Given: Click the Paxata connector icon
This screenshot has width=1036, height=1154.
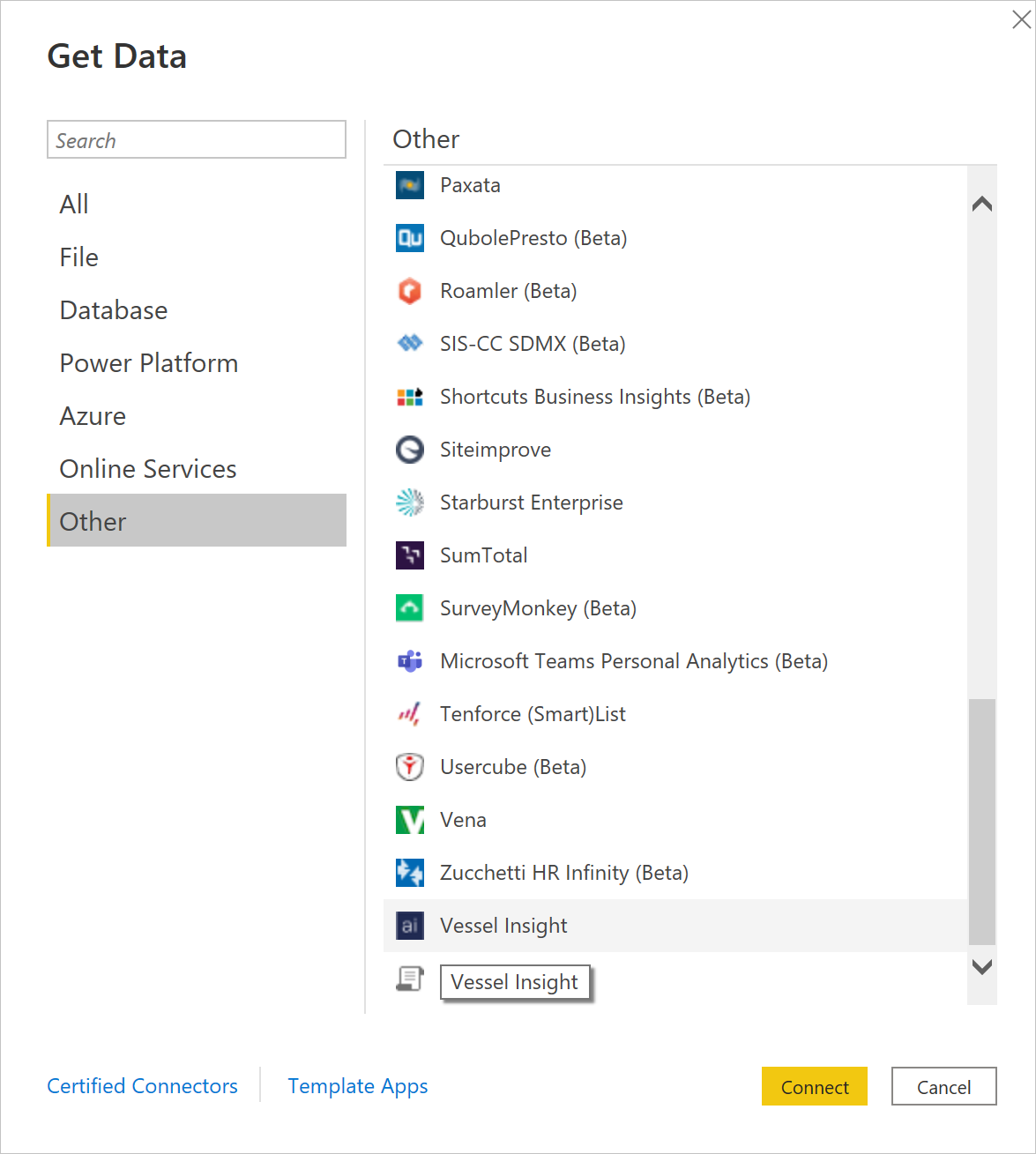Looking at the screenshot, I should point(410,185).
